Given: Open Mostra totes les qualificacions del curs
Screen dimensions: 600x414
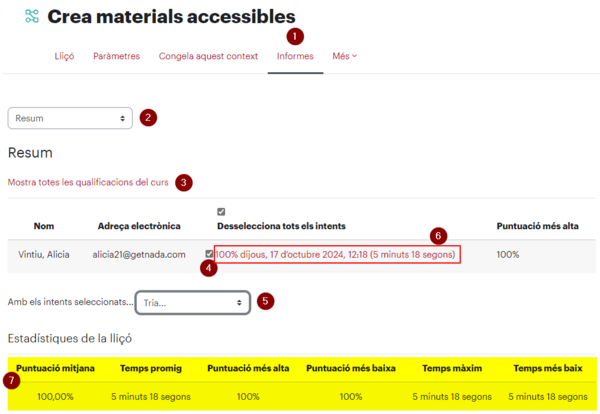Looking at the screenshot, I should 88,183.
